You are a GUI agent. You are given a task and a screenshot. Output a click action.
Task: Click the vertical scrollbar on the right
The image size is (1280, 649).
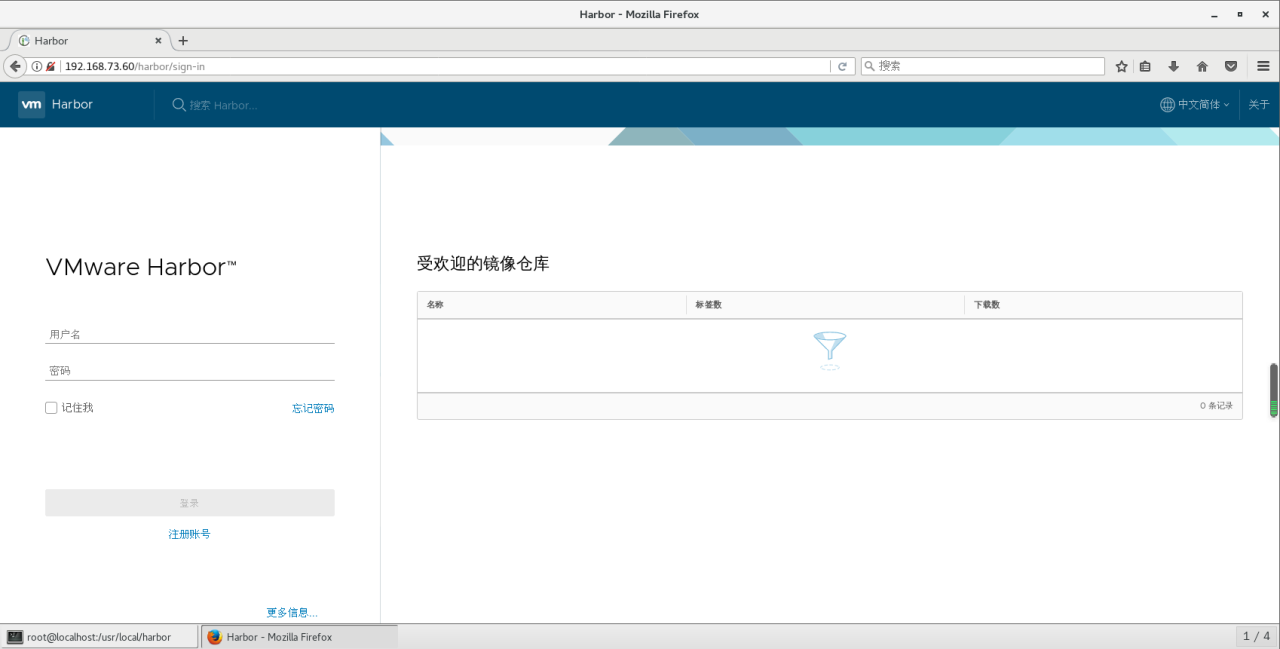pos(1274,388)
